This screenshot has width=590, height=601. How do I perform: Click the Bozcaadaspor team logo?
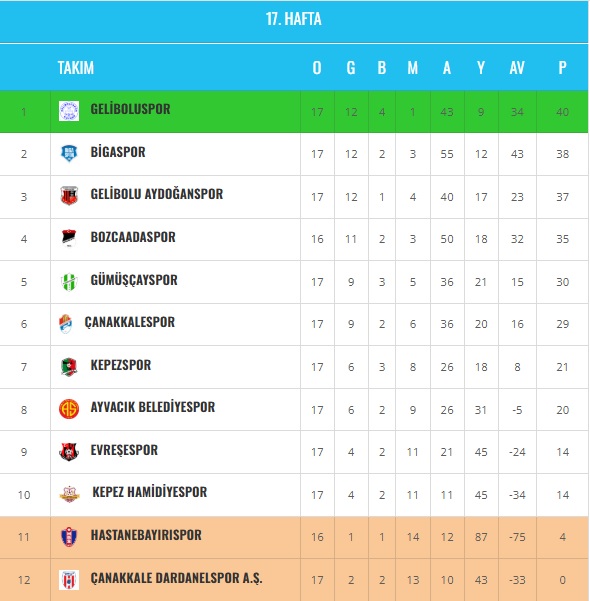[69, 238]
